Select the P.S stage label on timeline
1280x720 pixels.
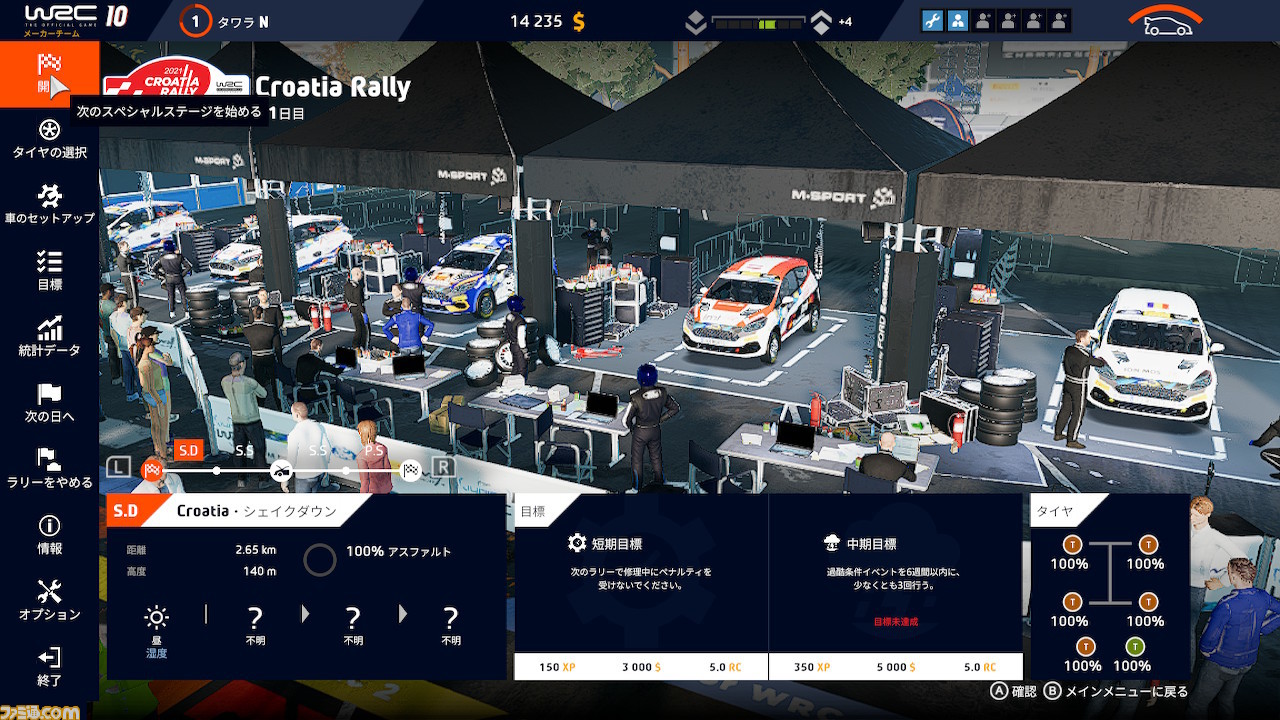pos(374,451)
